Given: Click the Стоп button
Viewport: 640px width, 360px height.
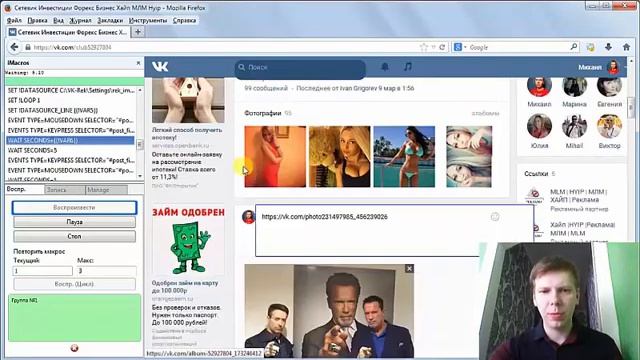Looking at the screenshot, I should point(74,236).
